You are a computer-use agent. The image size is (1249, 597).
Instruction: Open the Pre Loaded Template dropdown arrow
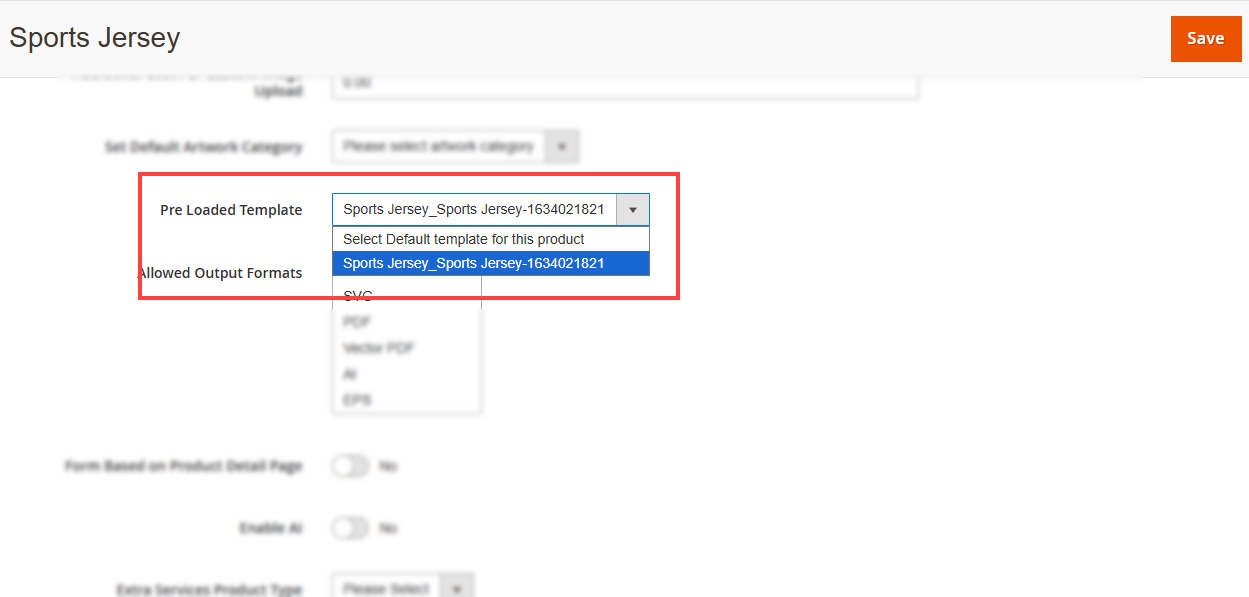coord(633,210)
